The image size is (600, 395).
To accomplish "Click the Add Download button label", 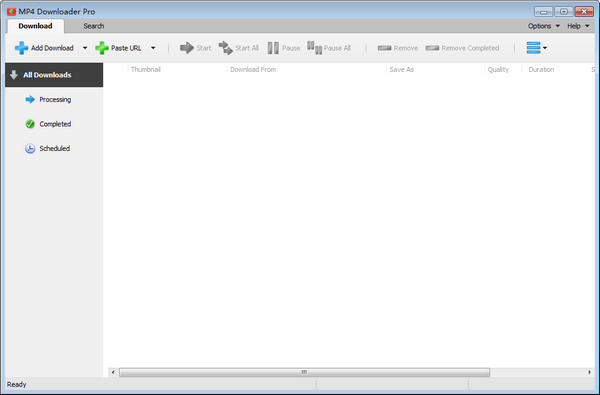I will (x=52, y=48).
